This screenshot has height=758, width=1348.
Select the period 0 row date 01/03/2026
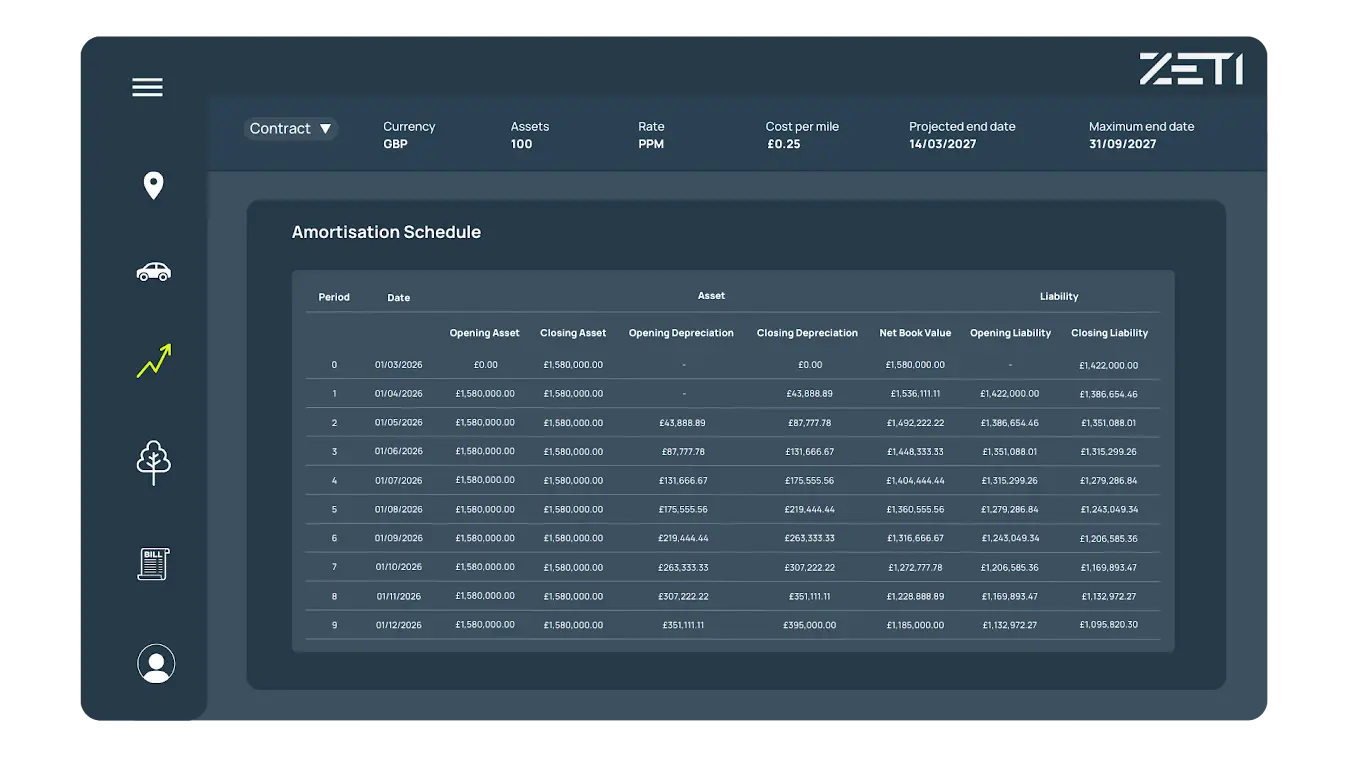coord(398,365)
